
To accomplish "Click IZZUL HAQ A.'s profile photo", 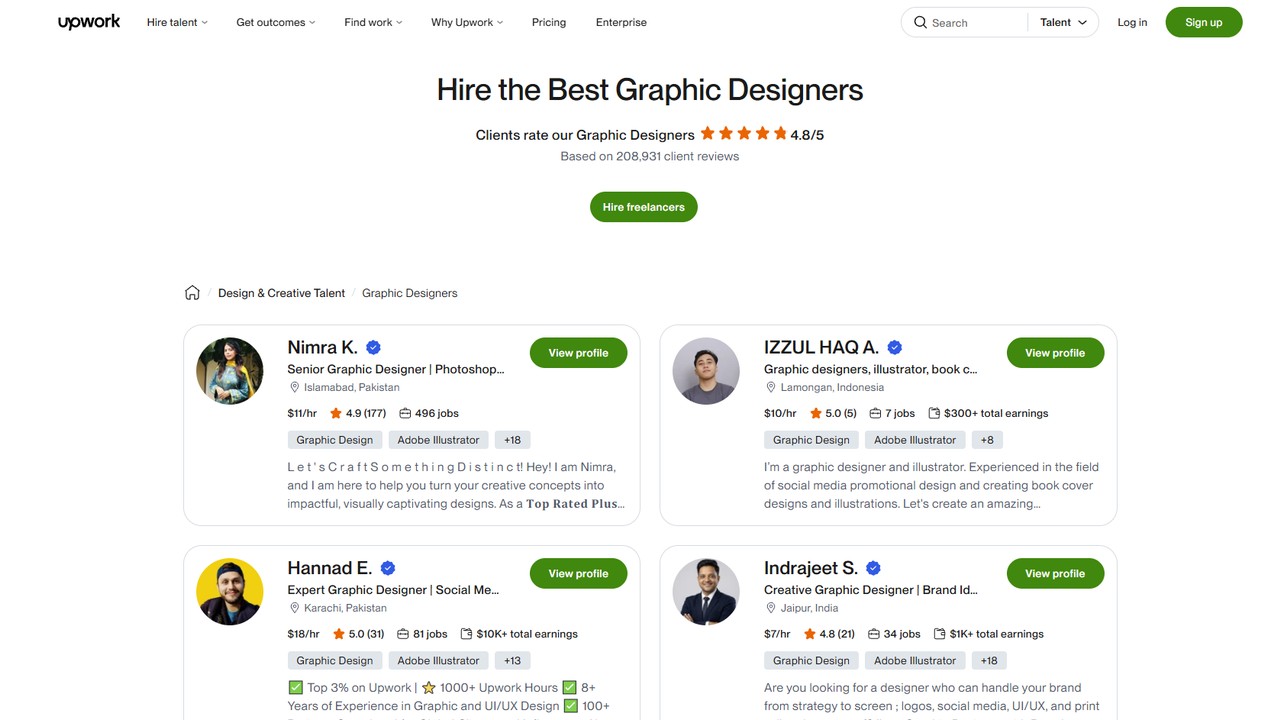I will [x=706, y=371].
